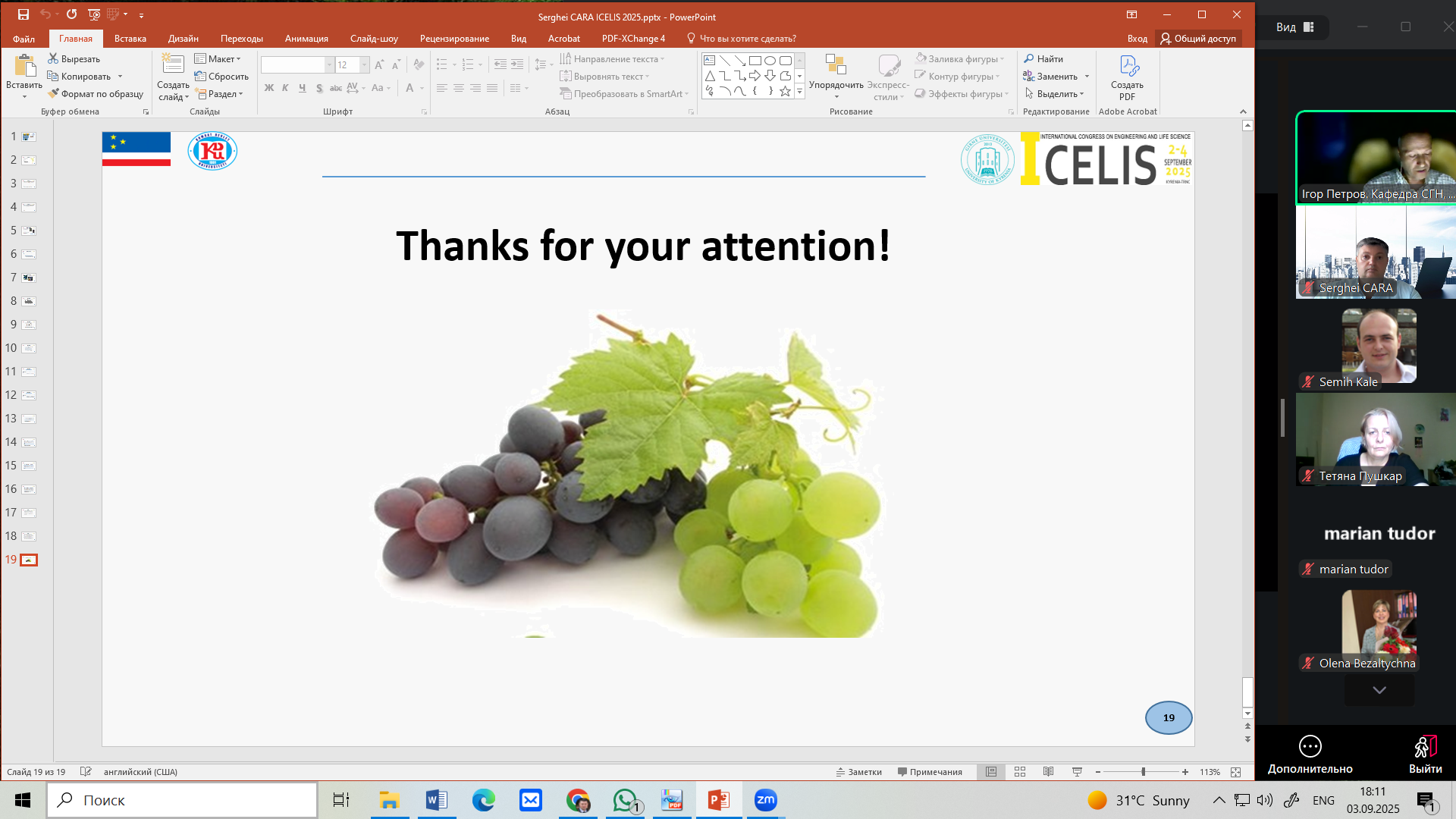Expand more Zoom participants with chevron

click(x=1379, y=690)
